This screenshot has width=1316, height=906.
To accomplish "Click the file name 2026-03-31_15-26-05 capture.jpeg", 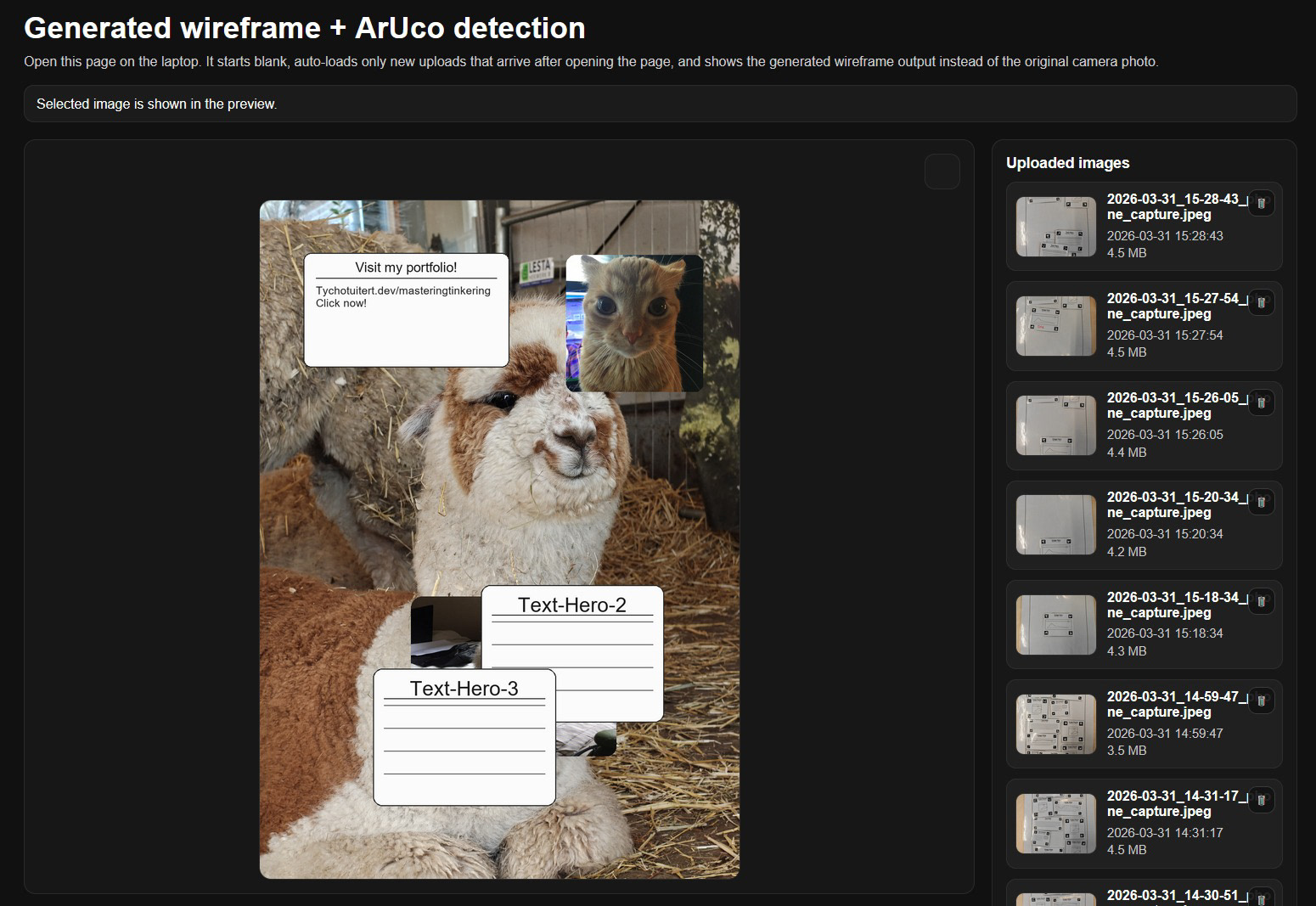I will [x=1177, y=405].
